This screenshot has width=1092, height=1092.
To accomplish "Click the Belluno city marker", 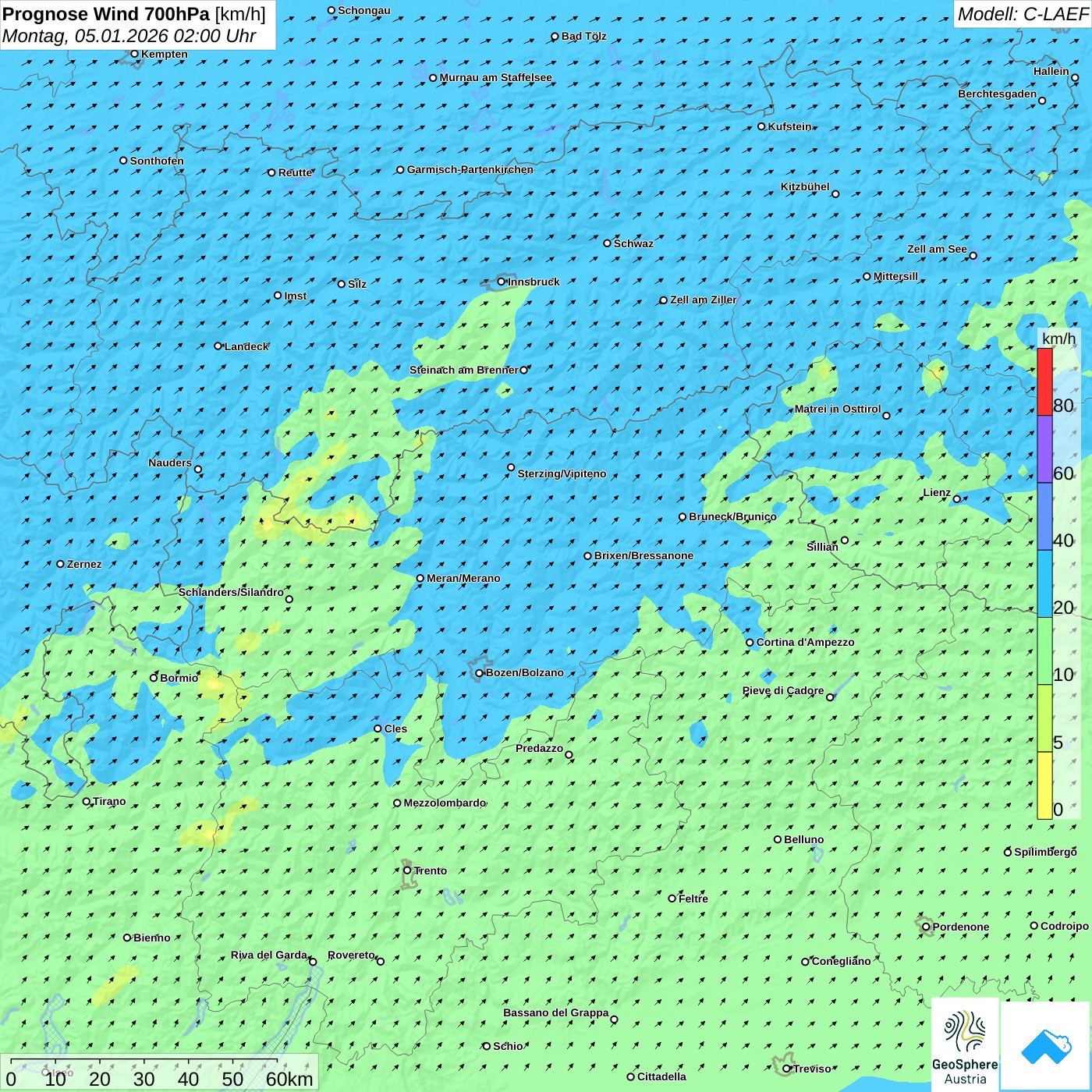I will (x=778, y=839).
